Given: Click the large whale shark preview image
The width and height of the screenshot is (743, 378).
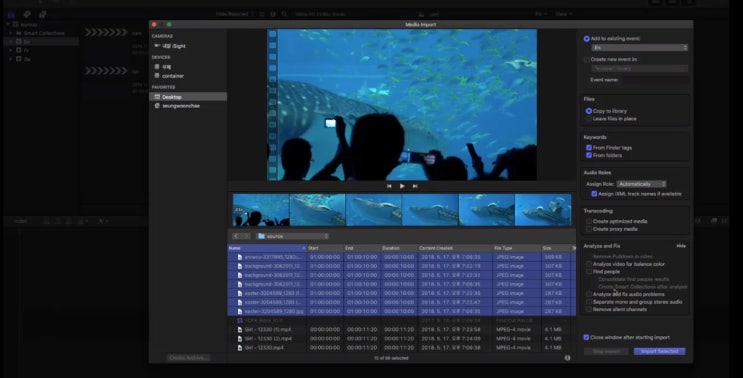Looking at the screenshot, I should pyautogui.click(x=402, y=105).
